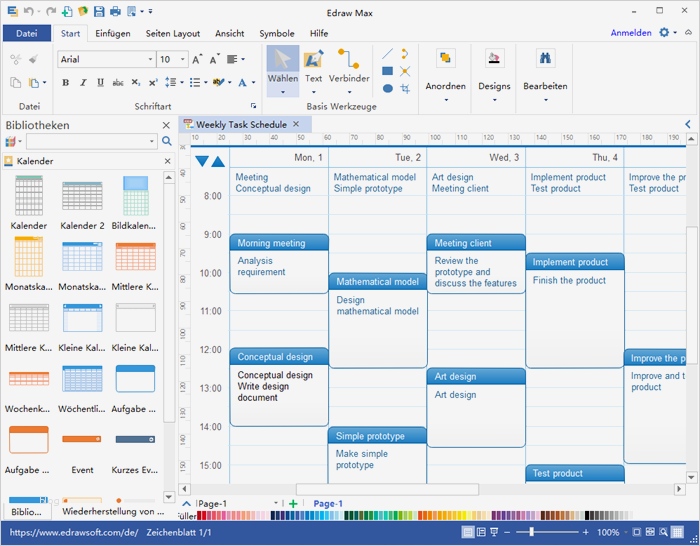Select the Verbinder connector tool

coord(349,70)
